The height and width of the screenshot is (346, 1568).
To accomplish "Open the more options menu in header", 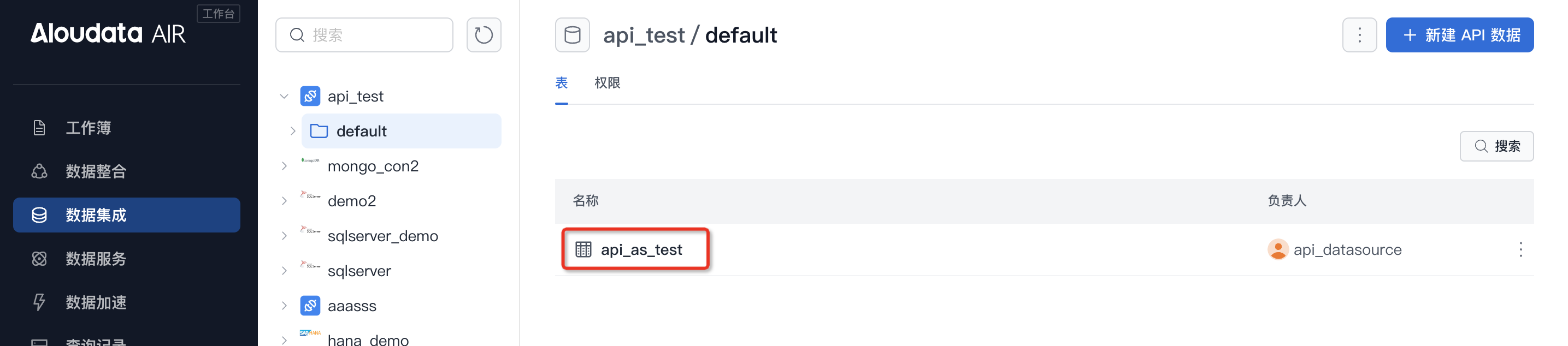I will tap(1359, 35).
